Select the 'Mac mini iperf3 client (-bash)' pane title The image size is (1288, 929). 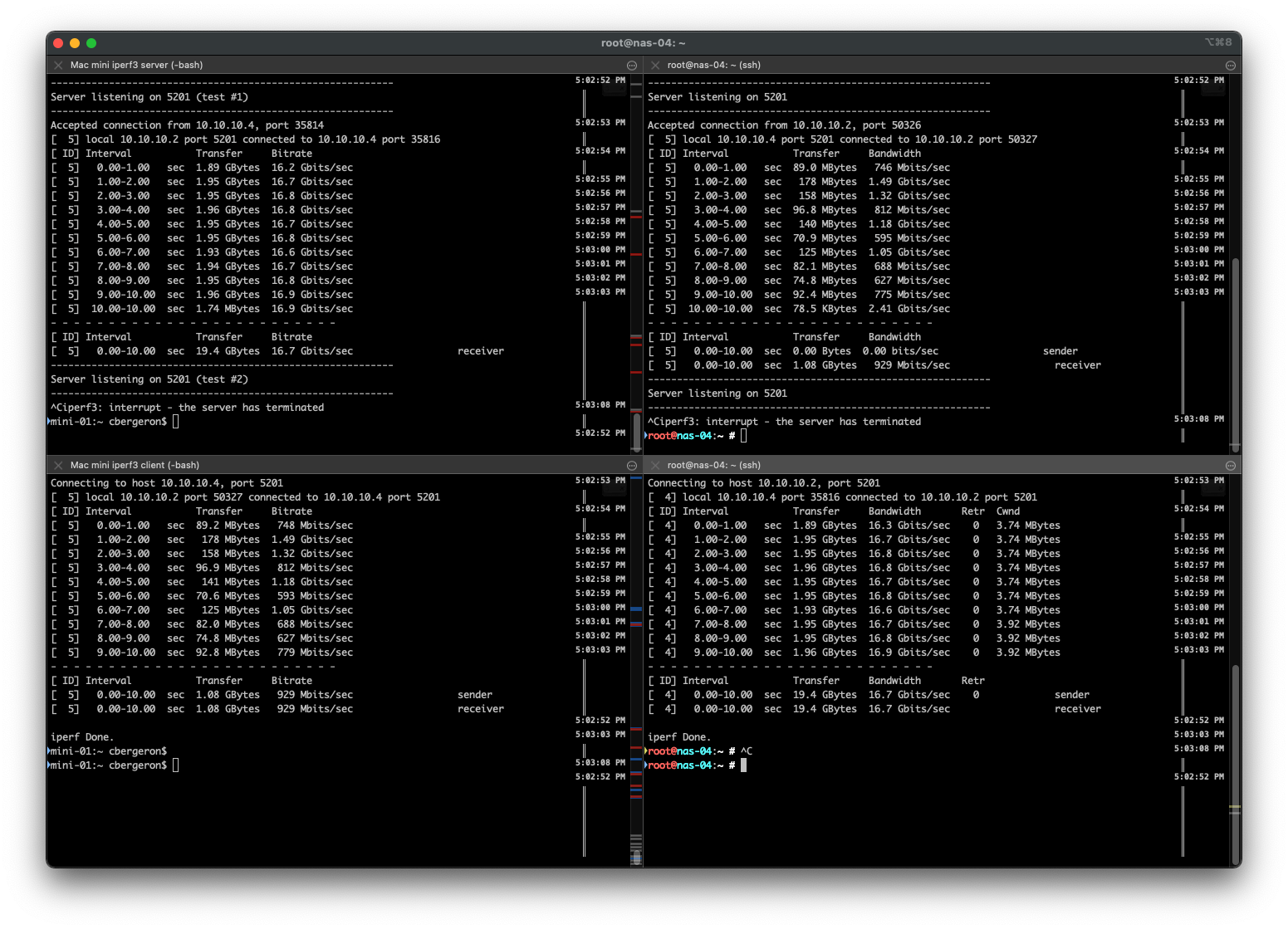[x=135, y=465]
